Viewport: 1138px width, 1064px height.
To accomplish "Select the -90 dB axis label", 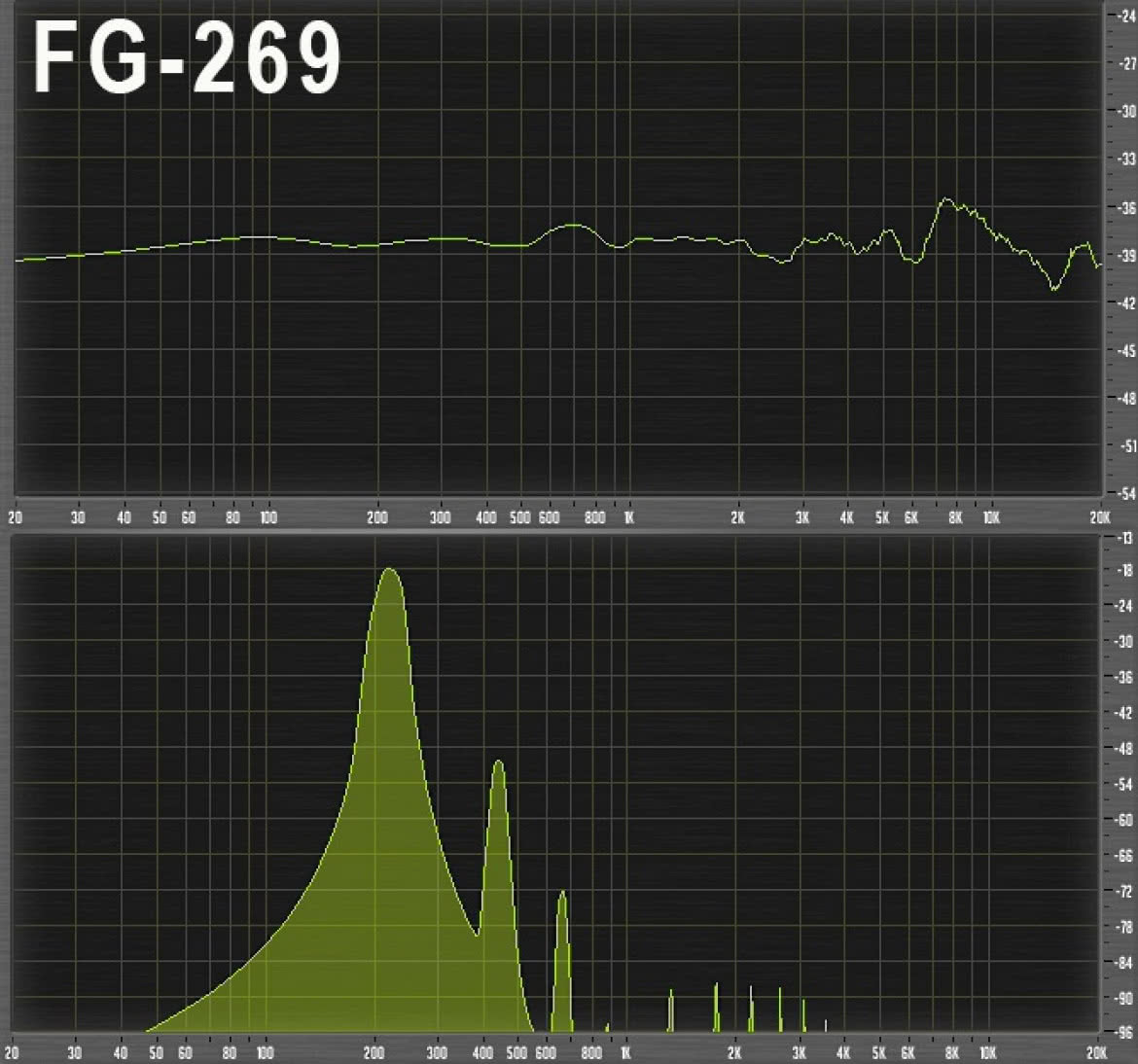I will click(x=1124, y=999).
